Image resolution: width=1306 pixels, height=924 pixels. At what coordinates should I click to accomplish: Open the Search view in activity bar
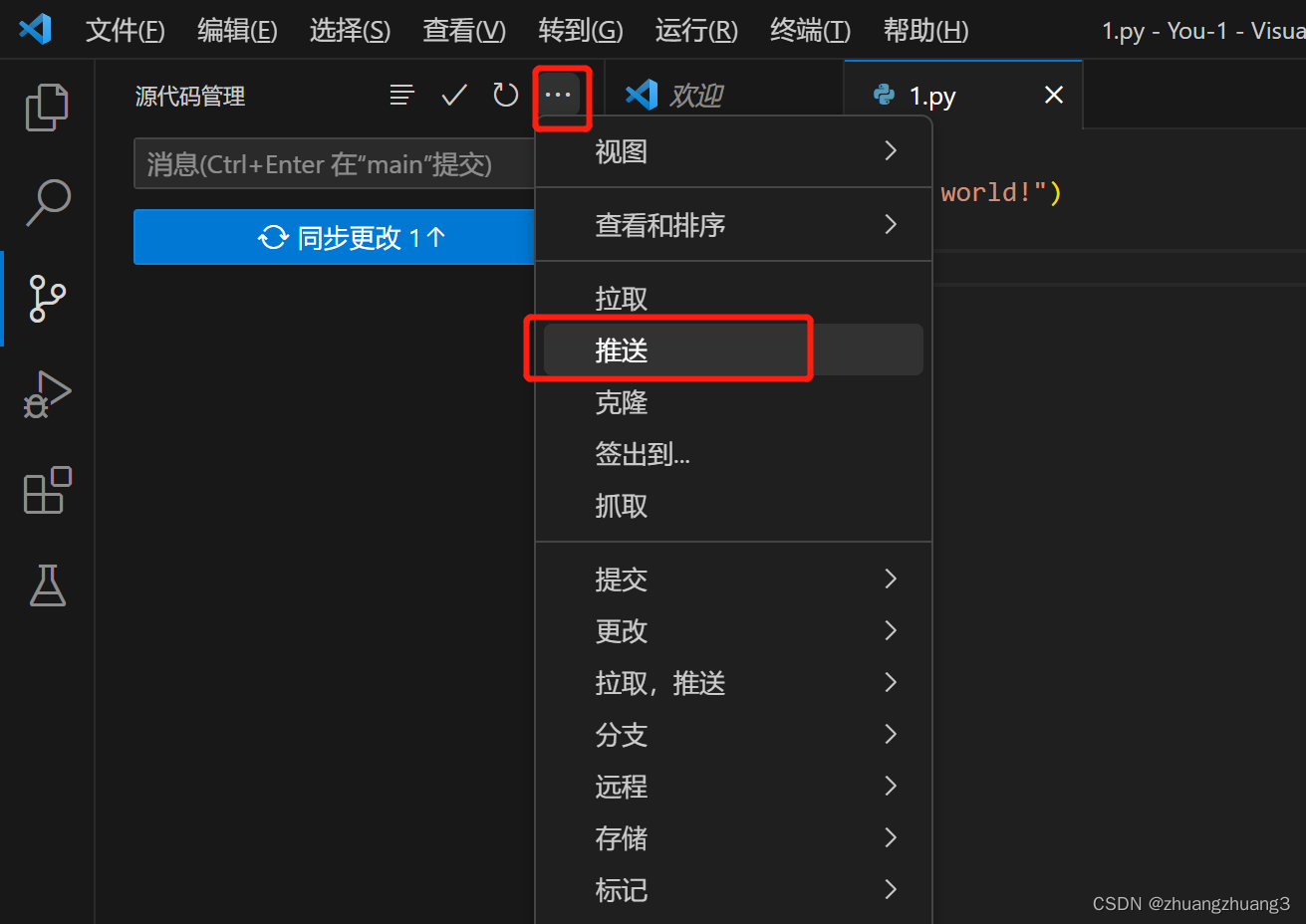(47, 202)
